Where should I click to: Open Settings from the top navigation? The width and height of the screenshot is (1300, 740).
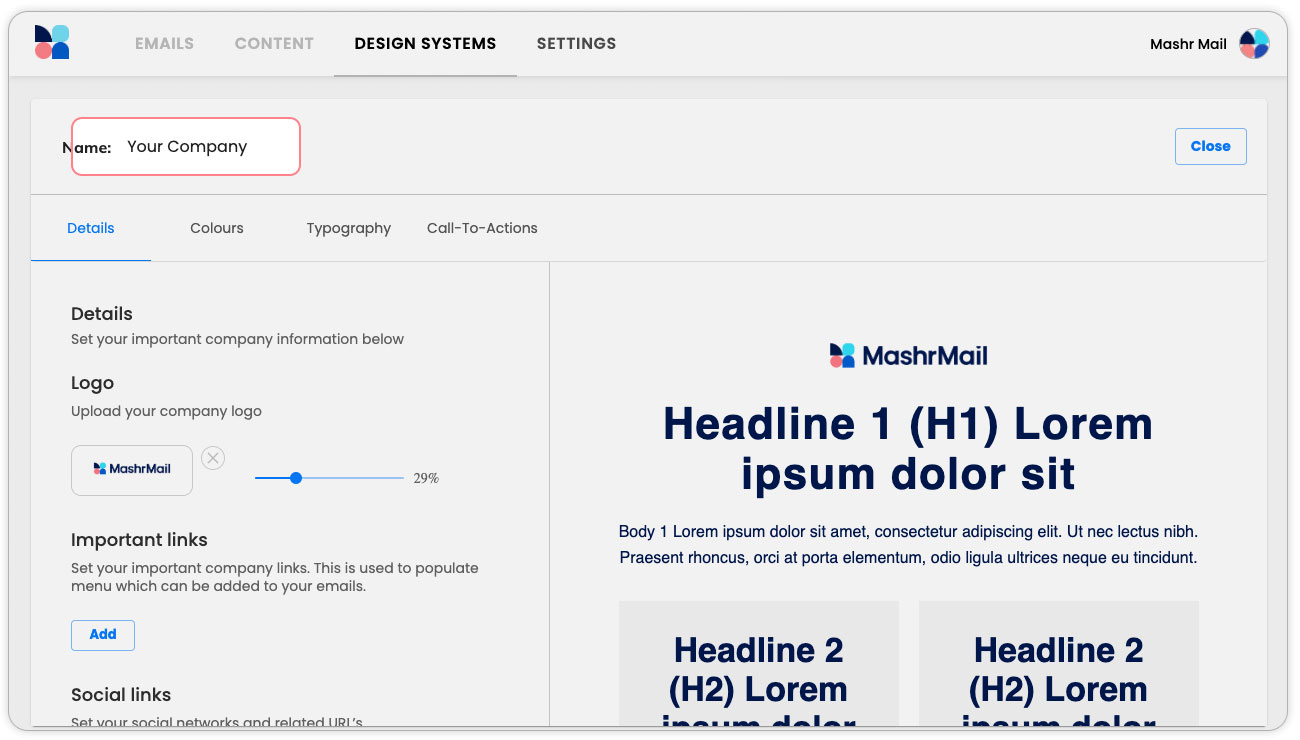point(576,44)
